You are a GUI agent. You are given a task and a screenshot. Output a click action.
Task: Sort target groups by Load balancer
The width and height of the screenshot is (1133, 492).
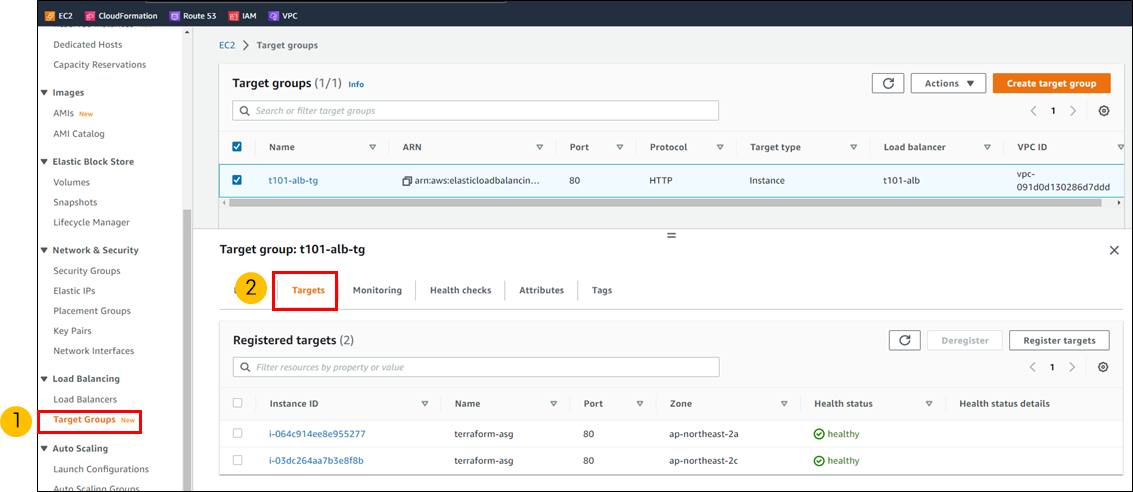tap(988, 147)
